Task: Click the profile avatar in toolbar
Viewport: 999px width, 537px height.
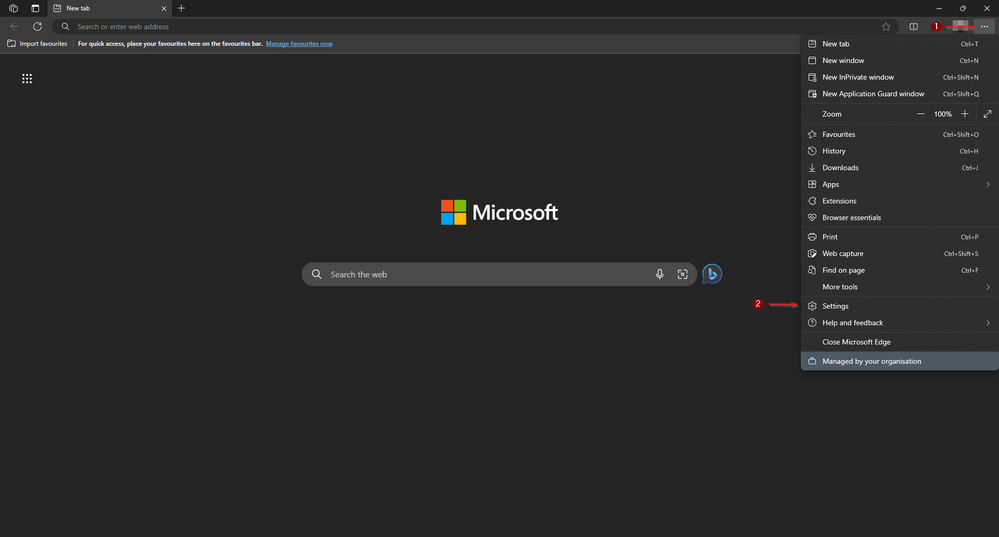Action: [x=960, y=26]
